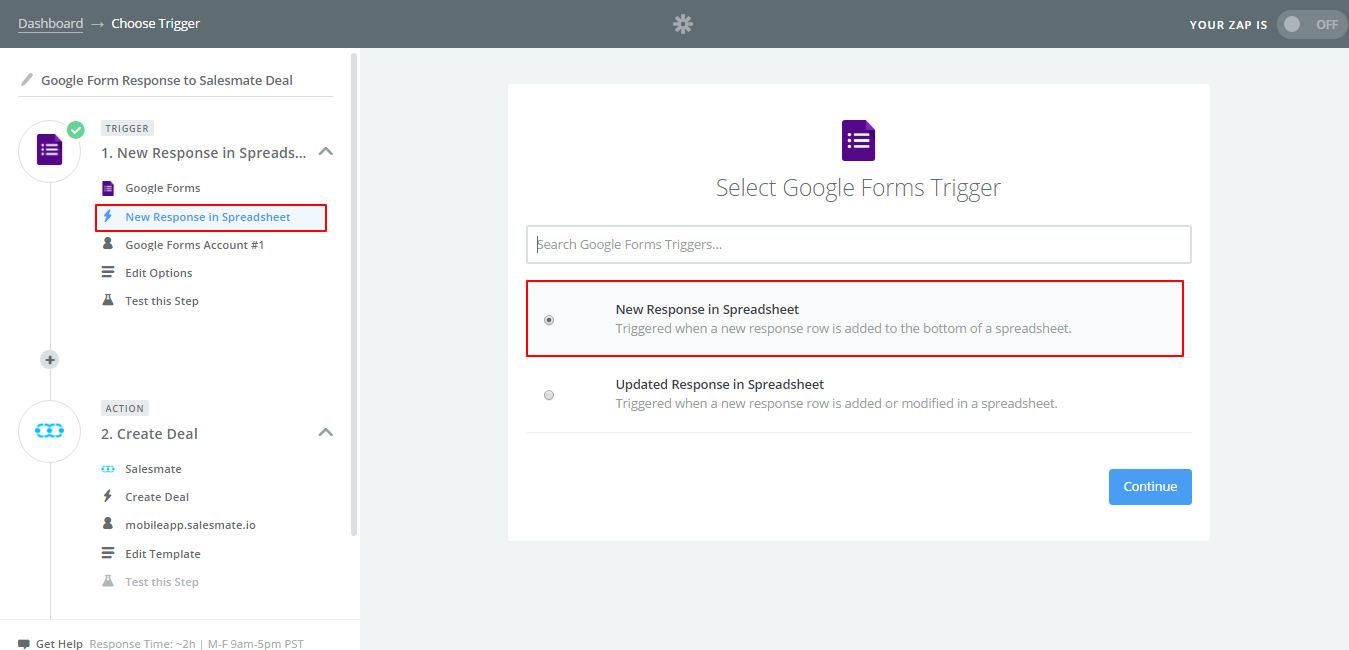
Task: Open Google Forms Account #1 sidebar item
Action: 195,245
